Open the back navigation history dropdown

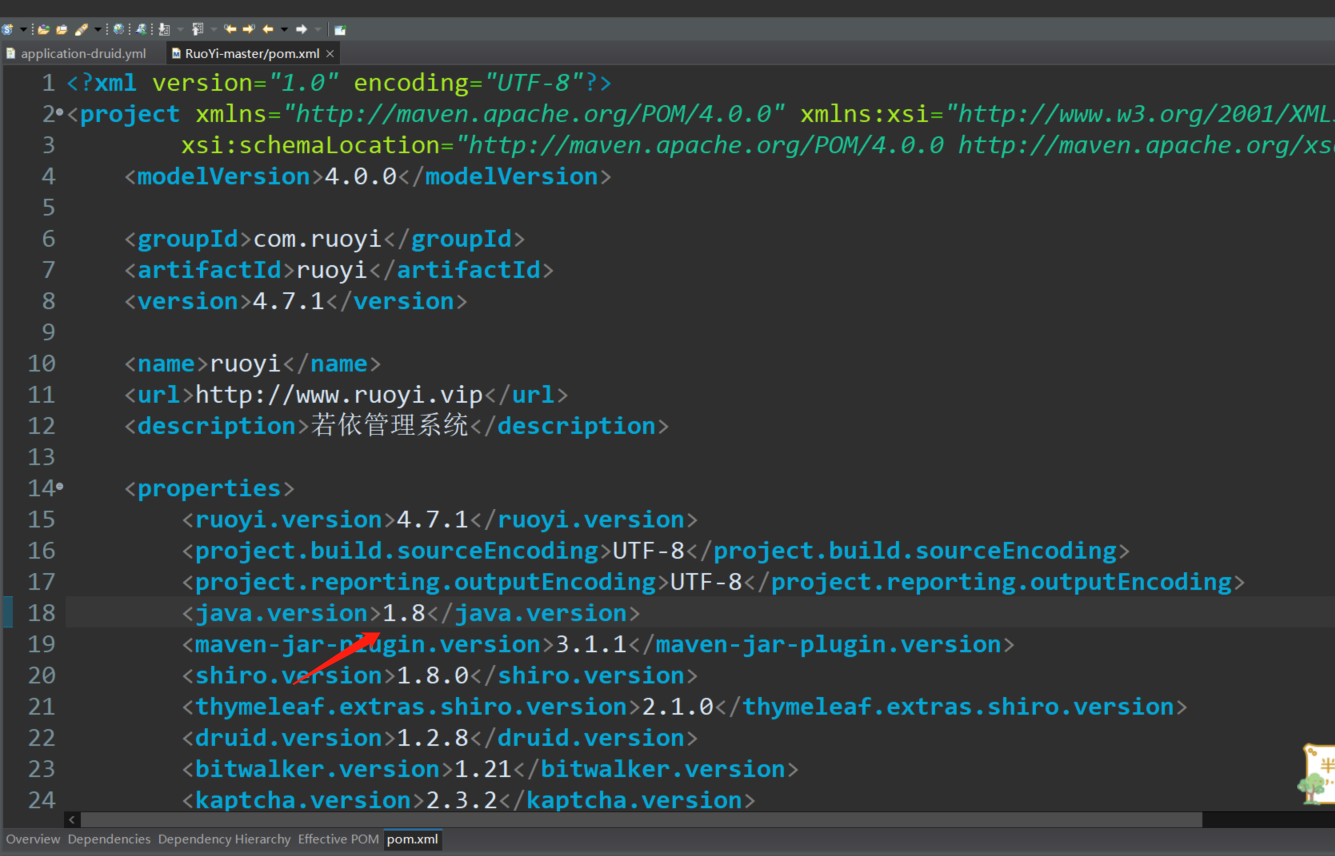click(x=284, y=30)
